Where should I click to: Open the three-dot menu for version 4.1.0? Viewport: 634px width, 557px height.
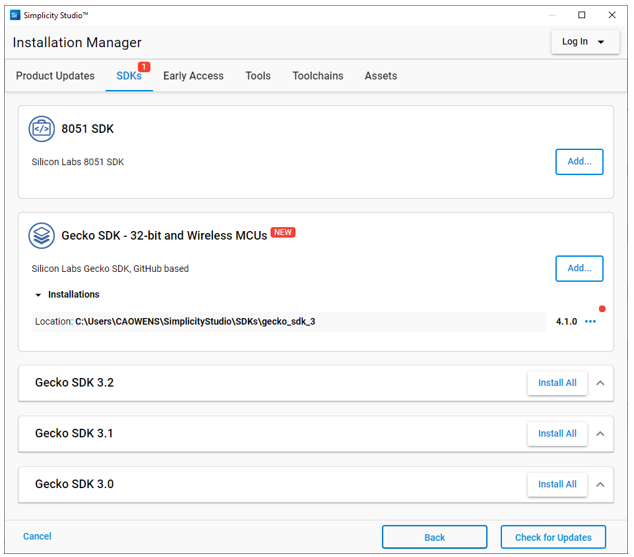pyautogui.click(x=590, y=322)
